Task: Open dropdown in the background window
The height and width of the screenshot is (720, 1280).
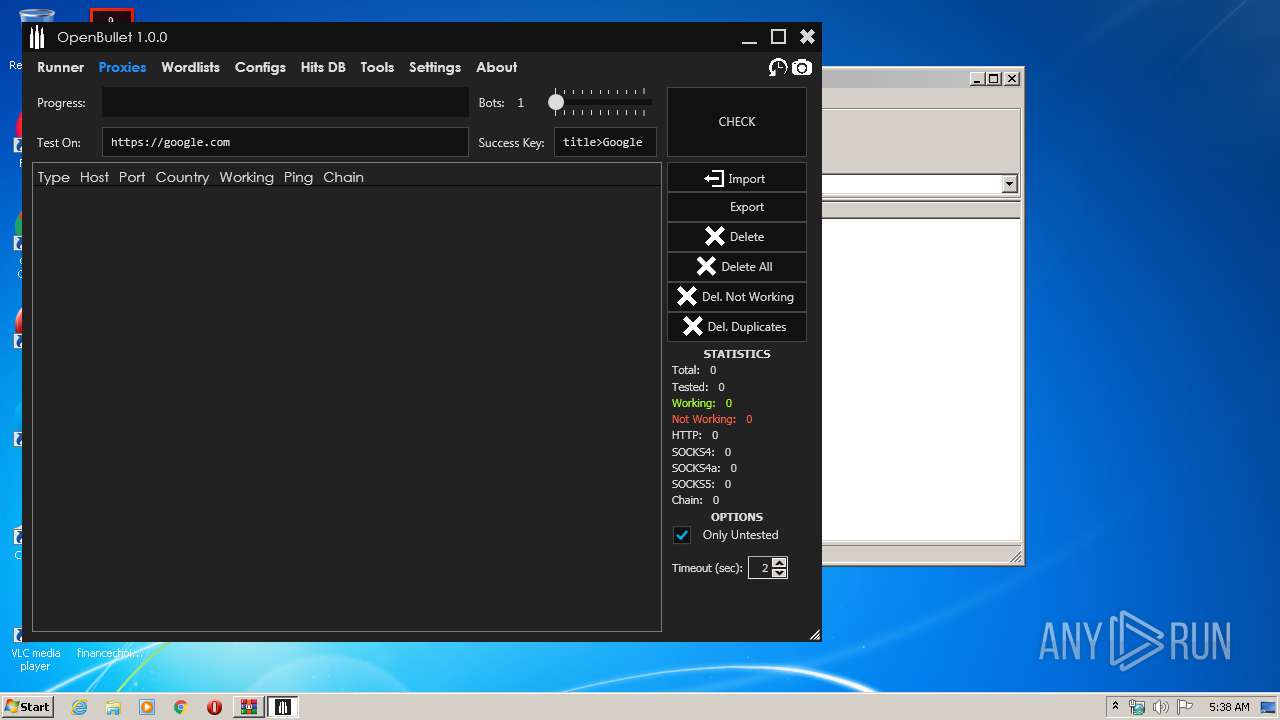Action: coord(1009,184)
